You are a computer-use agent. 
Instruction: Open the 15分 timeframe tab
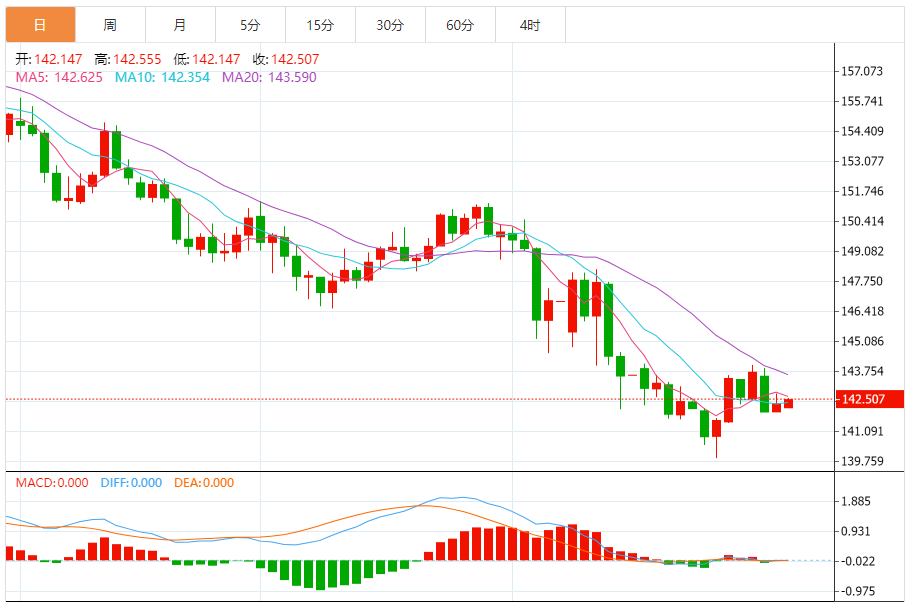[320, 24]
